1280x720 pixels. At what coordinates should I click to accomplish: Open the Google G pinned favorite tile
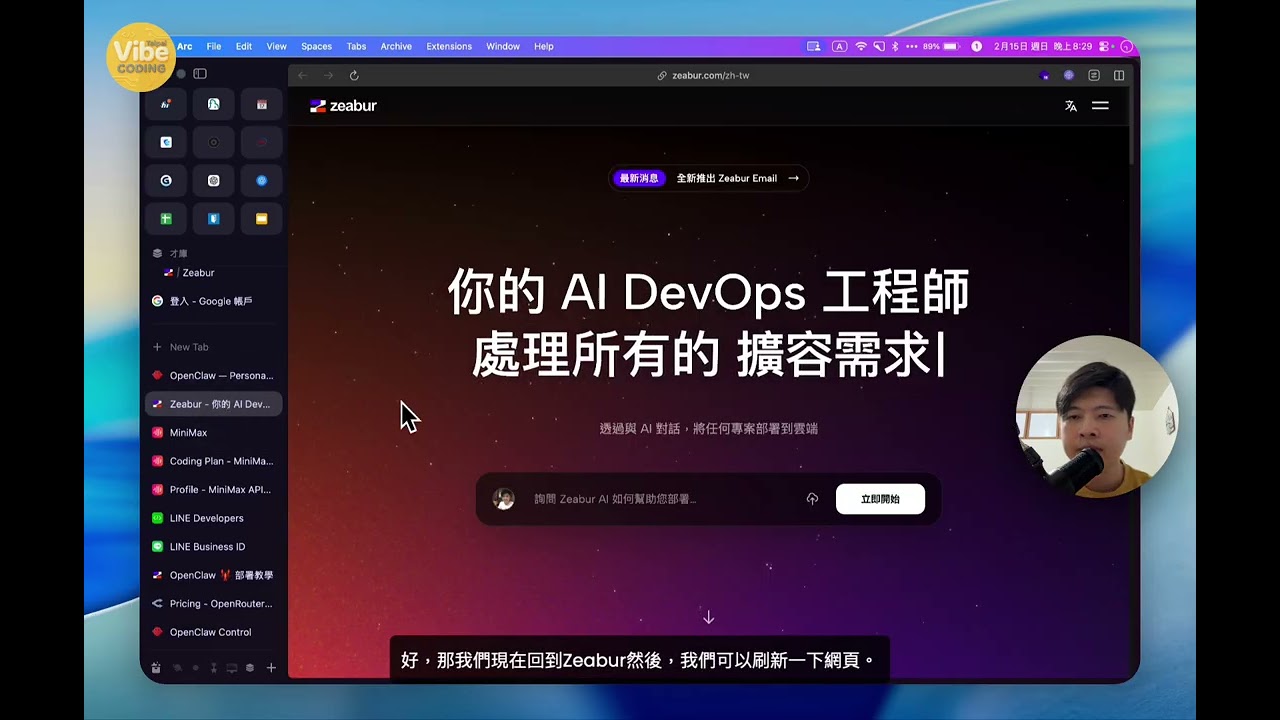click(x=166, y=181)
